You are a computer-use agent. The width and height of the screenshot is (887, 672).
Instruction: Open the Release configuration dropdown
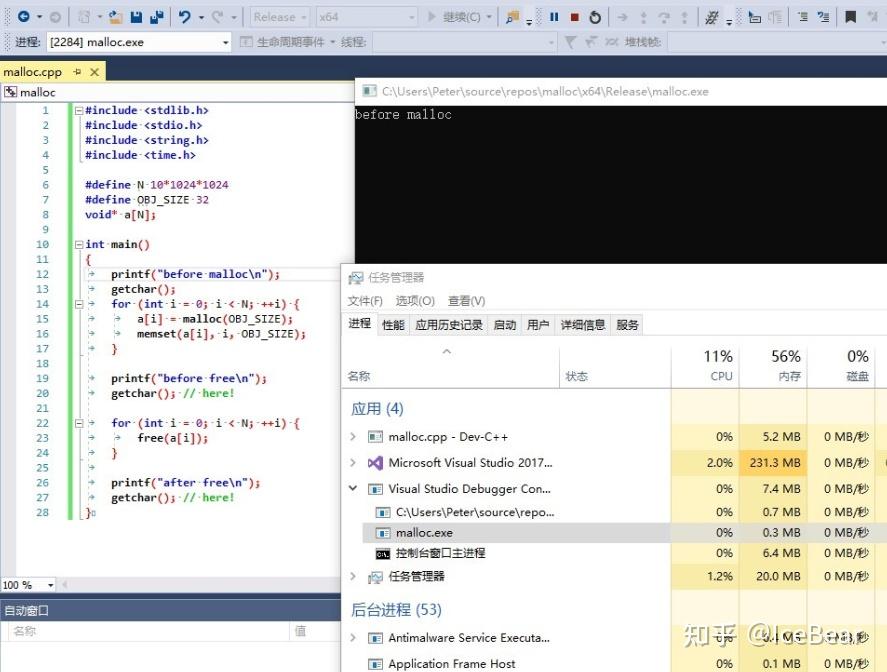(279, 17)
